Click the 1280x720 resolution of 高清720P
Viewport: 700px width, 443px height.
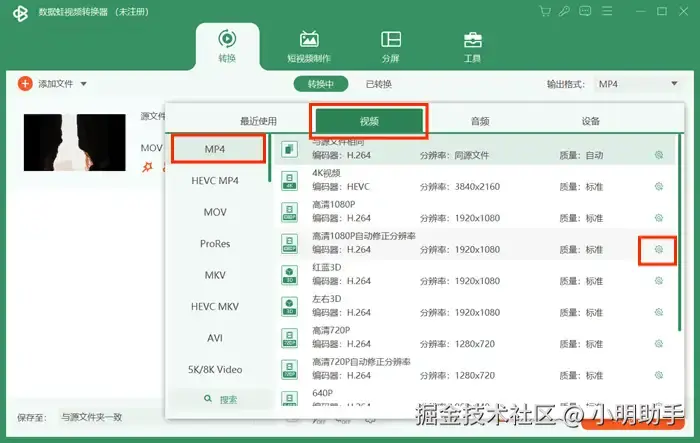point(475,344)
